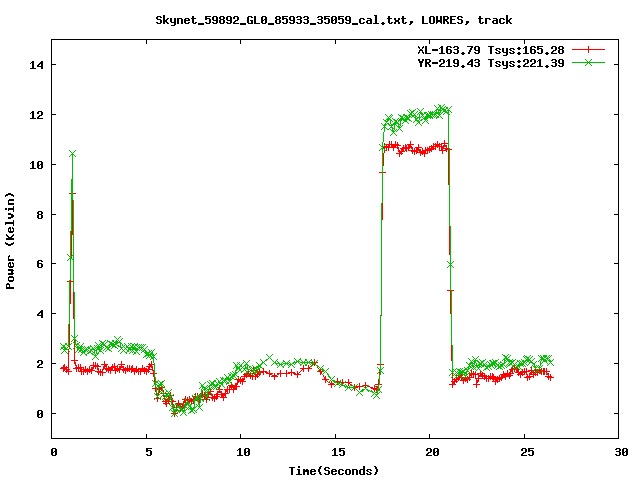Click x-axis tick label 5

(148, 452)
